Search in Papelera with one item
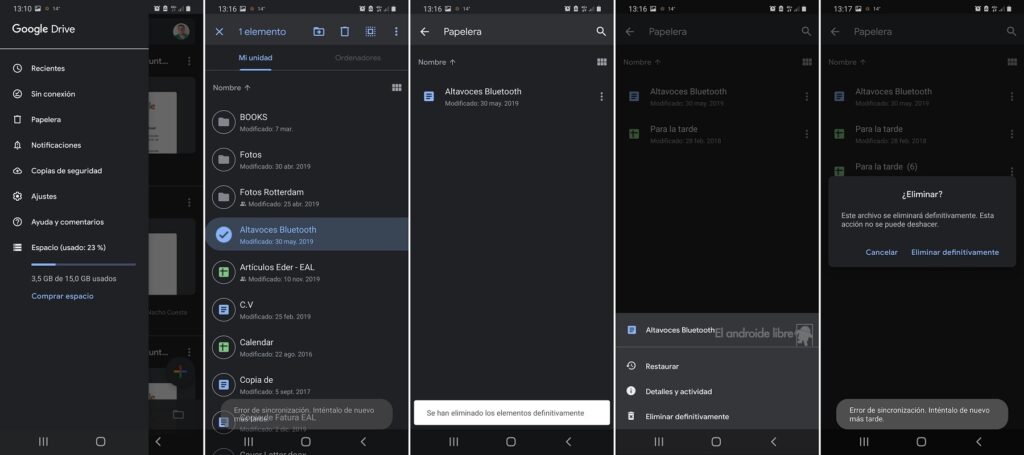Image resolution: width=1024 pixels, height=455 pixels. (x=601, y=31)
